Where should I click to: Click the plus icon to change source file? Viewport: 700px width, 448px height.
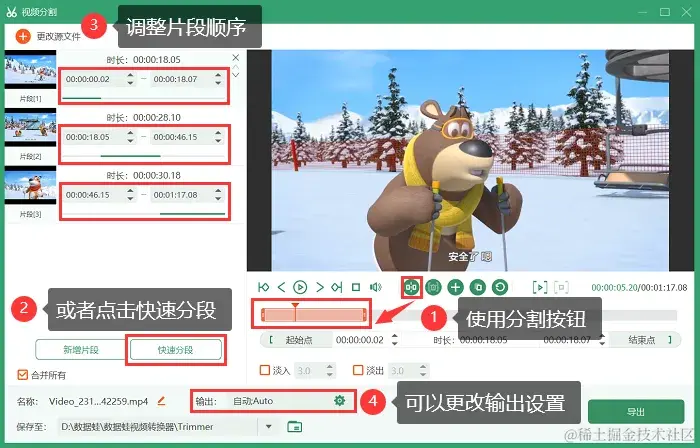[x=23, y=36]
